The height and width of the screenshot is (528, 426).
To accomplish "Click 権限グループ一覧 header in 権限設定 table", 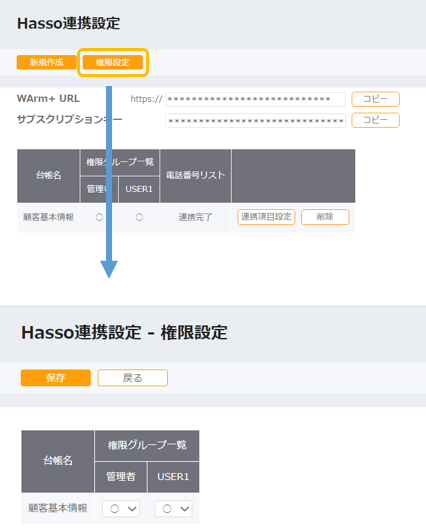I will (147, 445).
